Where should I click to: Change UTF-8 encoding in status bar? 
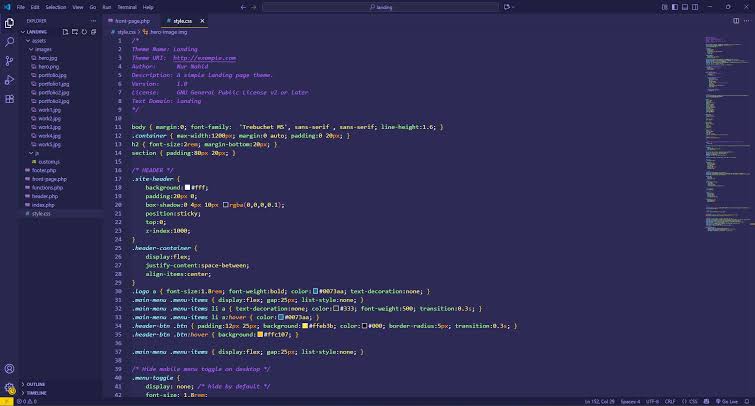pyautogui.click(x=652, y=402)
